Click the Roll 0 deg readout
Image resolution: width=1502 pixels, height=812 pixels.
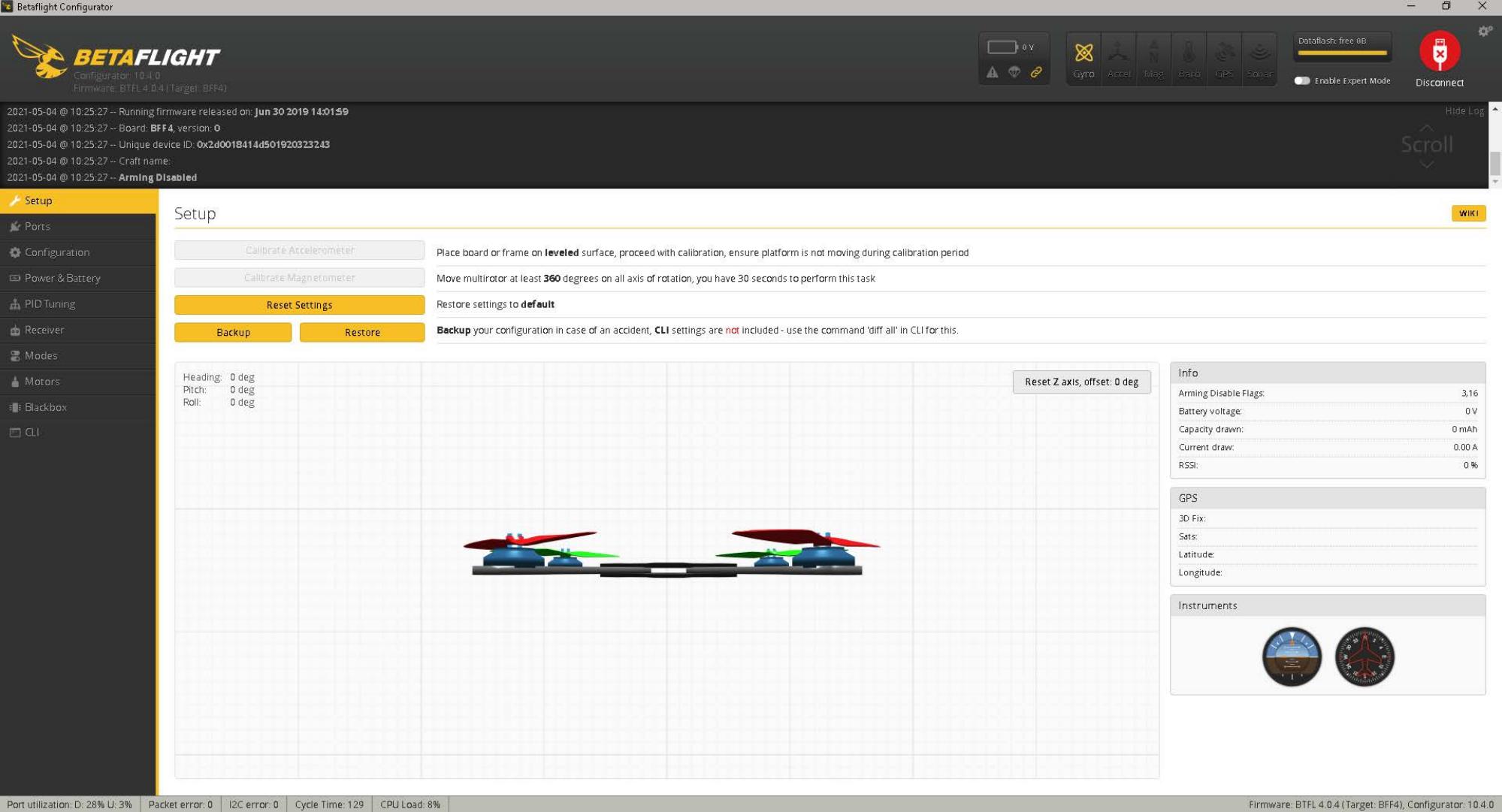click(x=219, y=403)
